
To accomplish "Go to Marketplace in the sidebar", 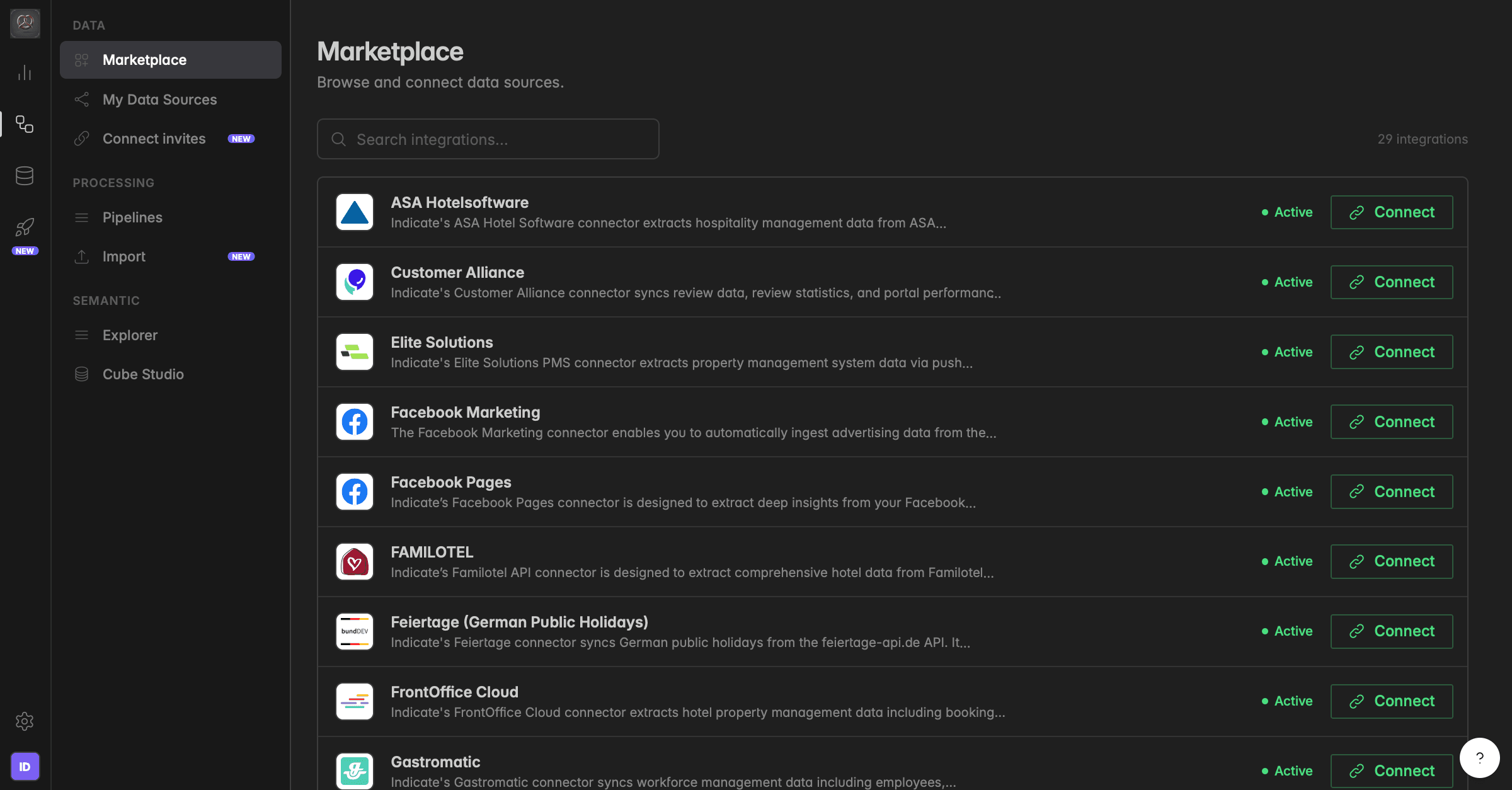I will pos(171,60).
